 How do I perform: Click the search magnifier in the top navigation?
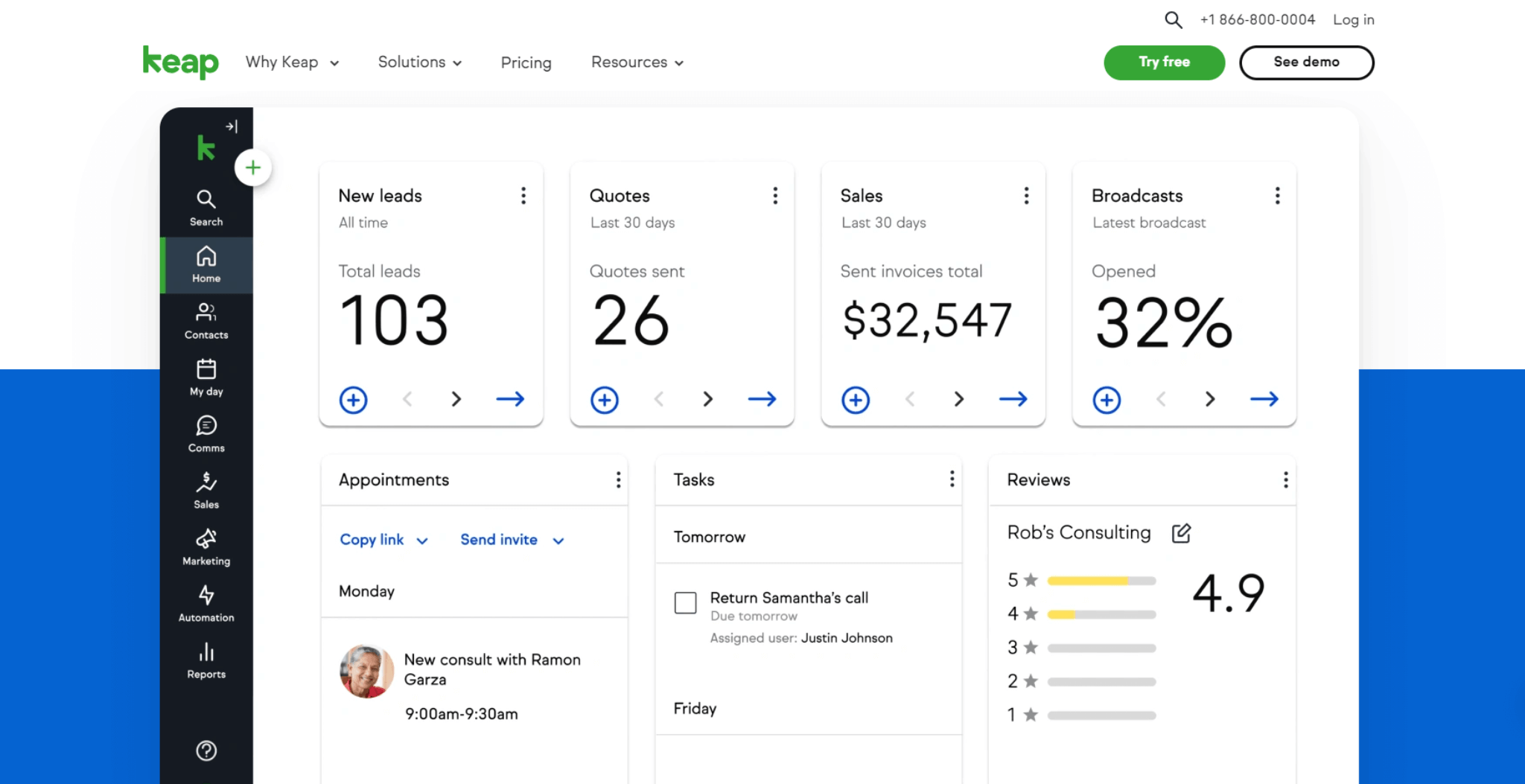pyautogui.click(x=1174, y=19)
